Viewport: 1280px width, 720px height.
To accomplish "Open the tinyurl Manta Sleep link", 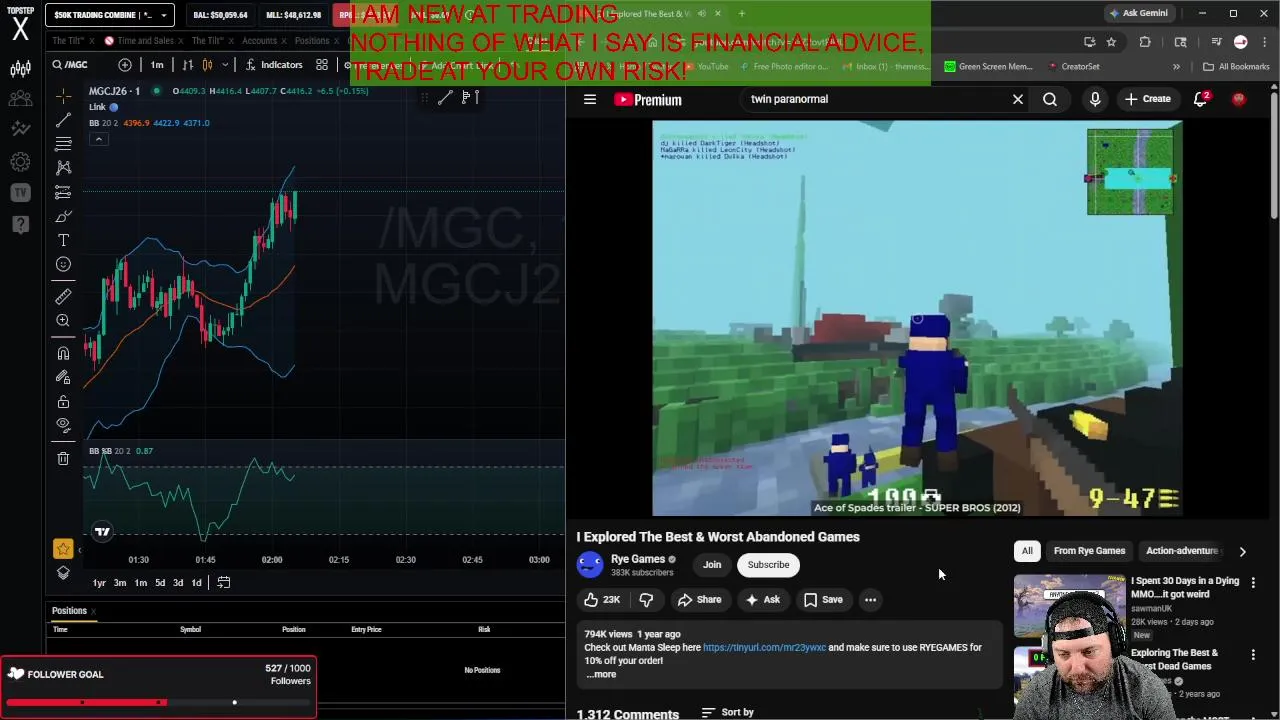I will [x=764, y=647].
